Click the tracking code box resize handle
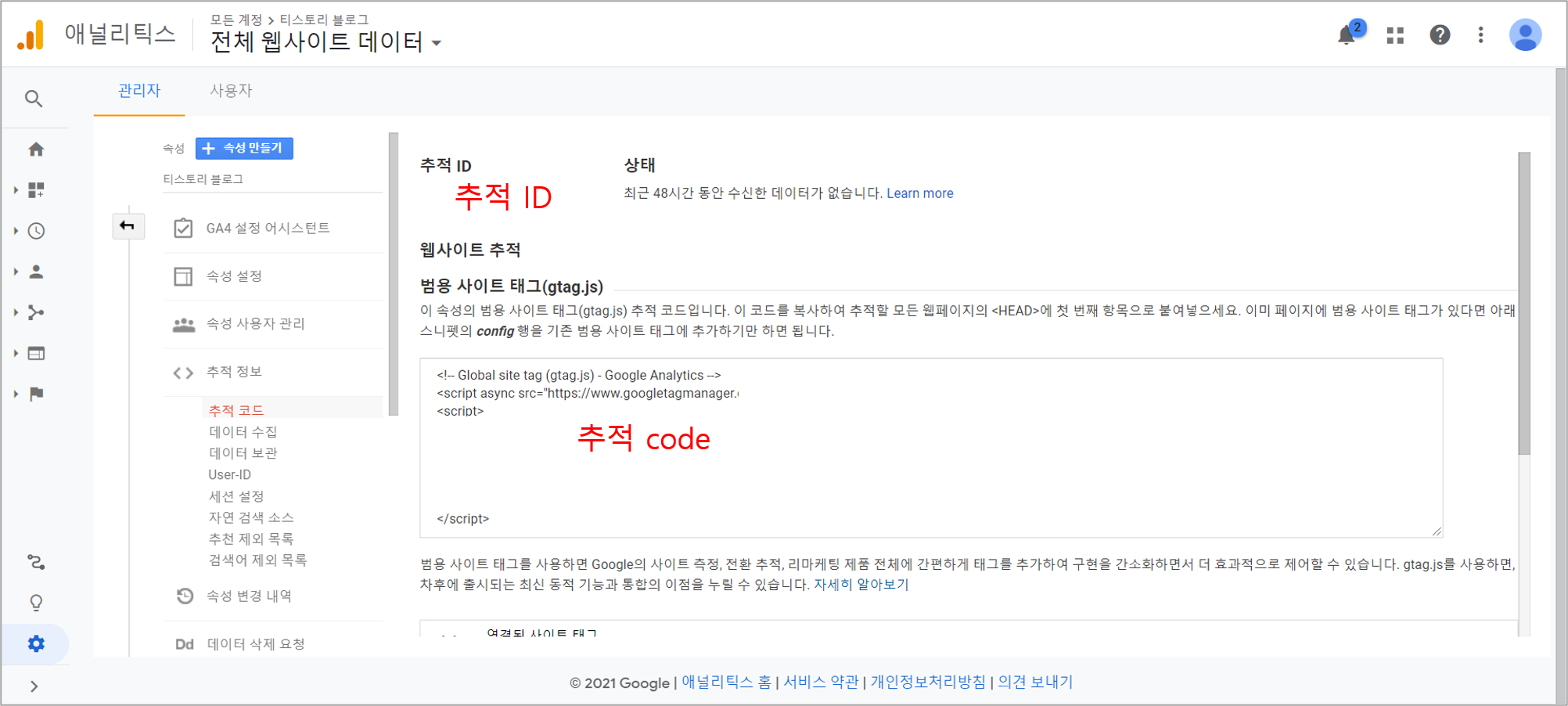 coord(1437,531)
